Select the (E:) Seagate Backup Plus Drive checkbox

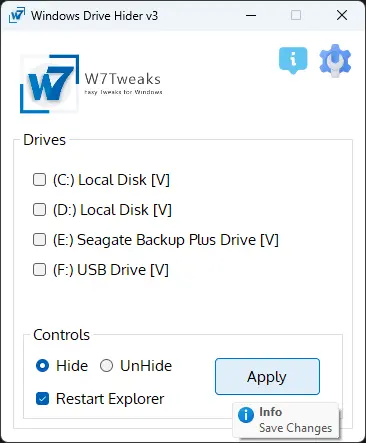[39, 240]
